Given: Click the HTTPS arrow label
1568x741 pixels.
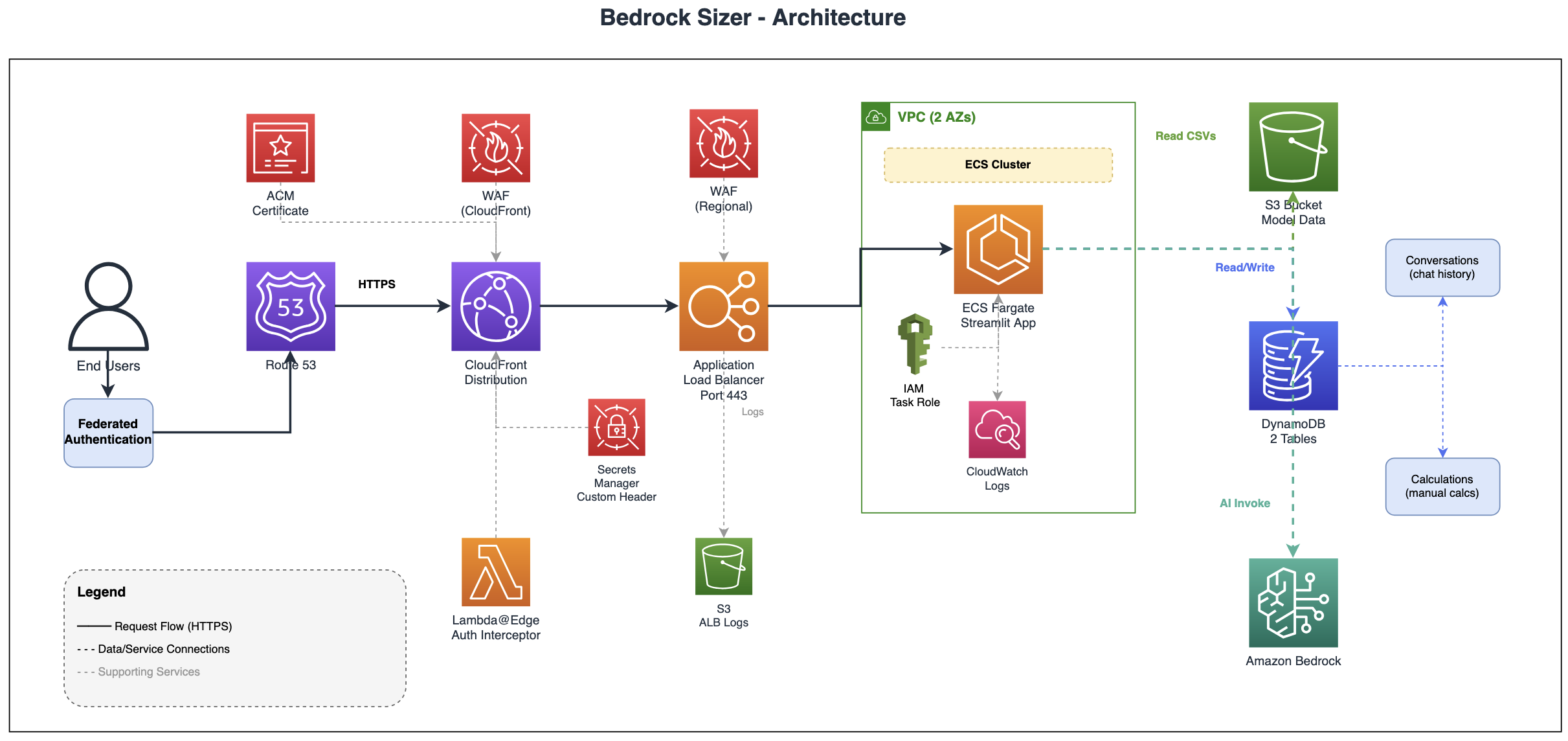Looking at the screenshot, I should point(377,284).
